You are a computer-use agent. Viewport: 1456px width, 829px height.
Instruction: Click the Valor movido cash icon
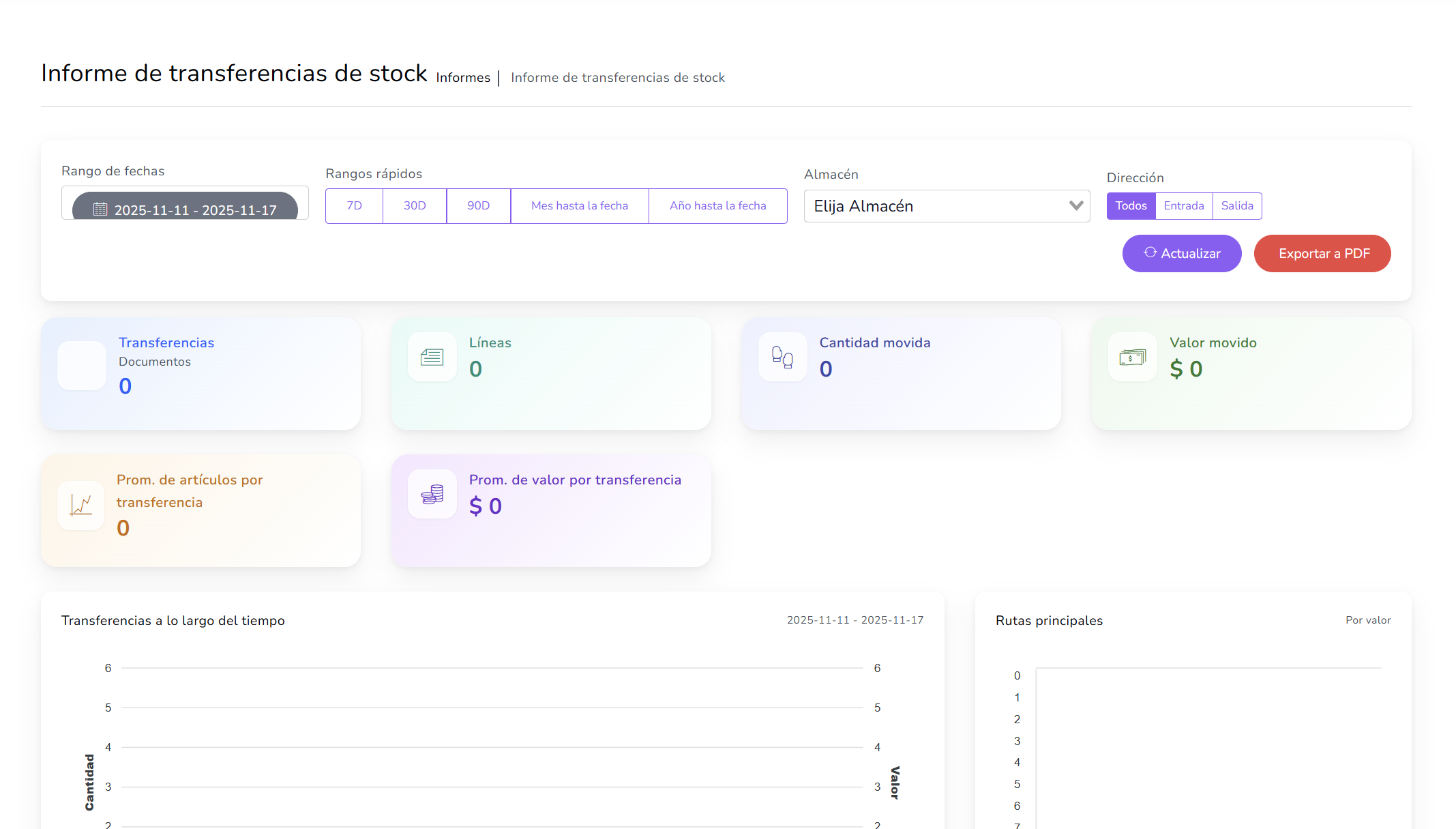(x=1132, y=357)
